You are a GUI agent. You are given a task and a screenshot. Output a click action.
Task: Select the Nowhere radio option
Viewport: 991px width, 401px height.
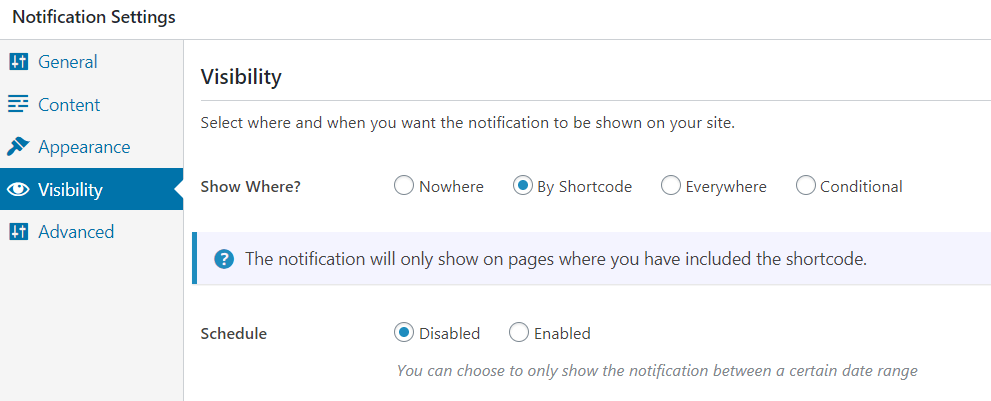pos(403,187)
